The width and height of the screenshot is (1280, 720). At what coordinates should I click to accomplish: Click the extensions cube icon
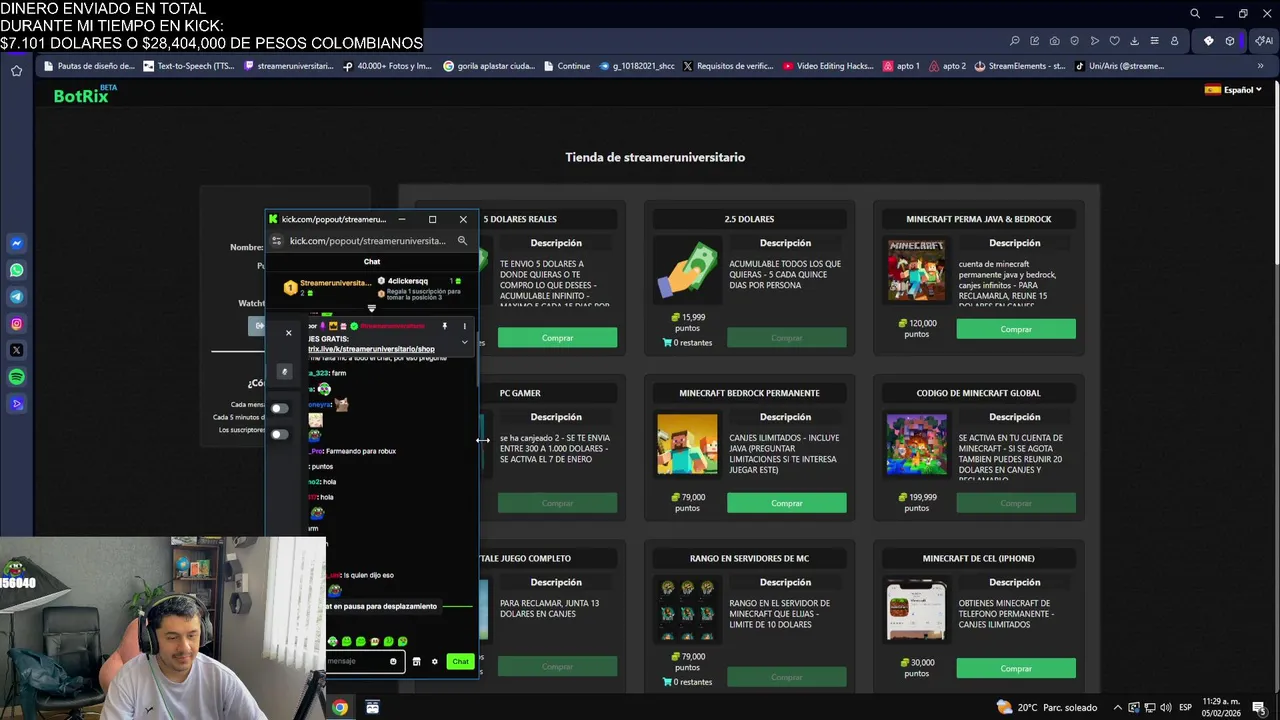1230,41
